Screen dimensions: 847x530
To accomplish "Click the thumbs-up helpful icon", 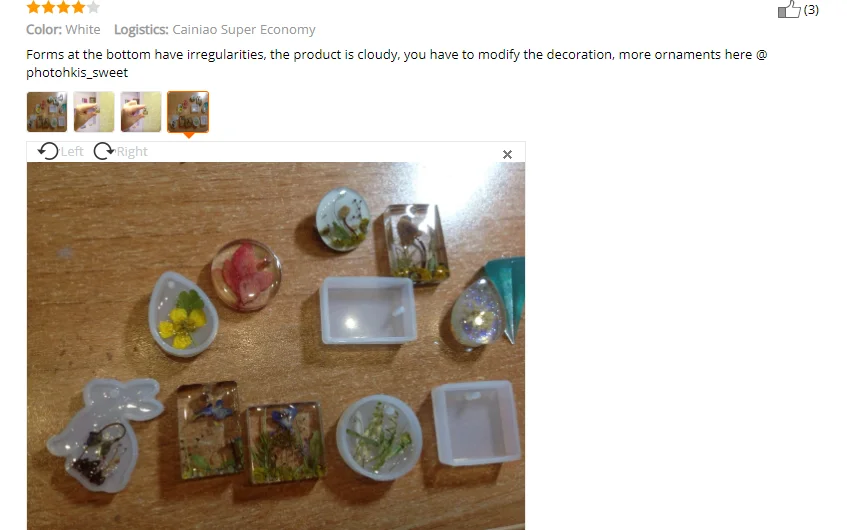I will pyautogui.click(x=789, y=9).
